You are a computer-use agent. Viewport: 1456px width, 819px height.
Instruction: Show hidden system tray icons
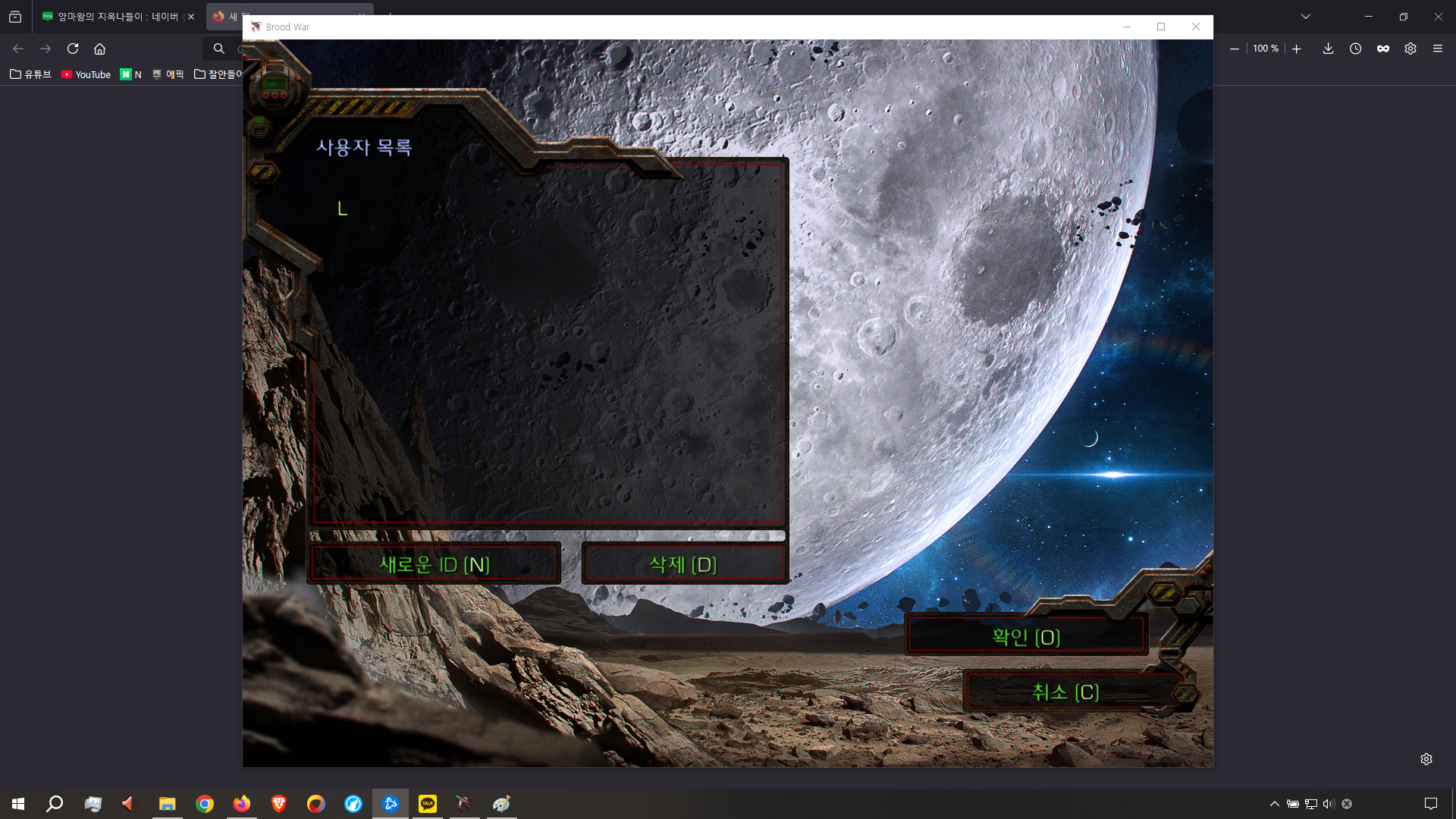click(1275, 804)
